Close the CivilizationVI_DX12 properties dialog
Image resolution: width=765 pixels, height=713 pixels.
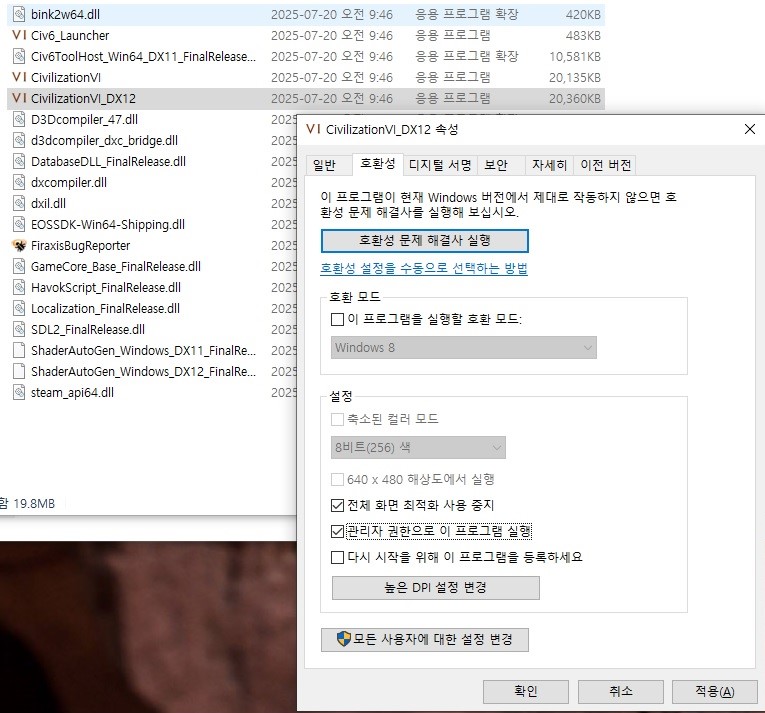[x=750, y=129]
